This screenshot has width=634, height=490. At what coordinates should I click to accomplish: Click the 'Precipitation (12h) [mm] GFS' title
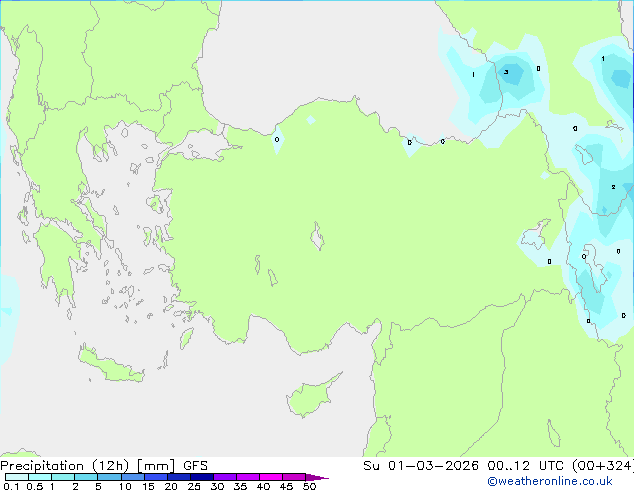pyautogui.click(x=104, y=466)
